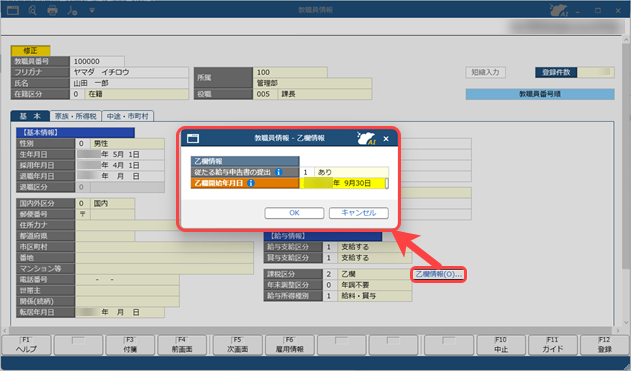Click the 賞与支給区分 code field
Viewport: 631px width, 371px height.
click(x=330, y=258)
